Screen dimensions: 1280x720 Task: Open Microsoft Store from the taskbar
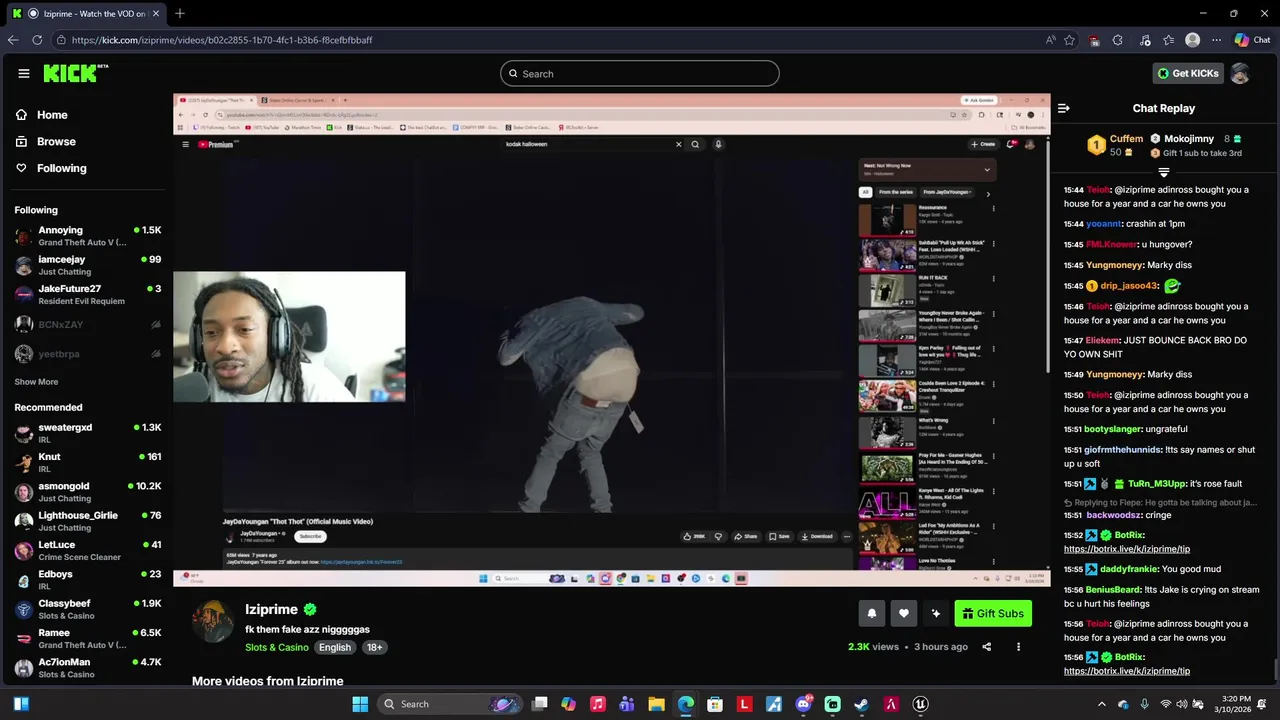(715, 704)
